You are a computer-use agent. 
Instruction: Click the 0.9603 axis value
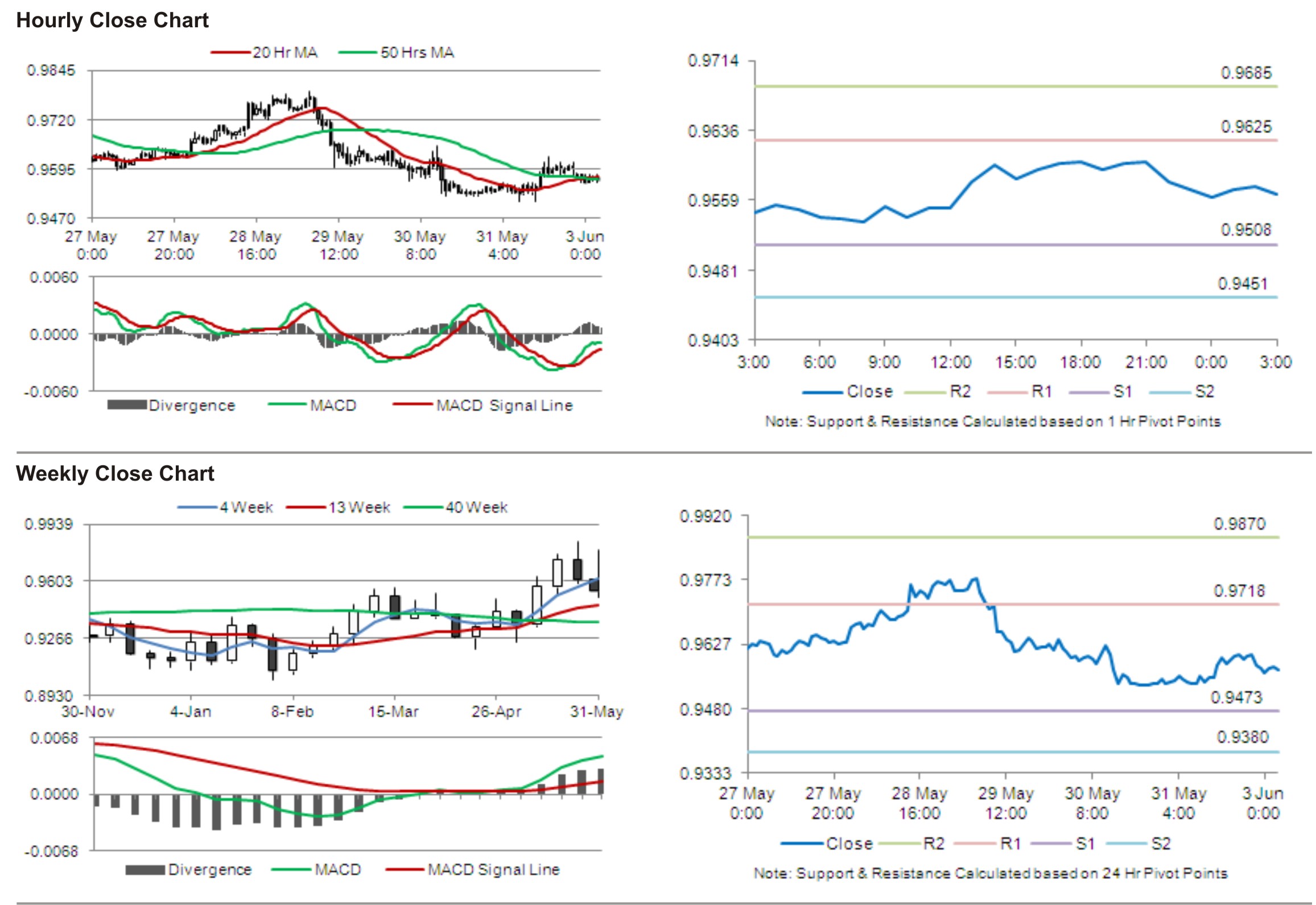click(48, 581)
